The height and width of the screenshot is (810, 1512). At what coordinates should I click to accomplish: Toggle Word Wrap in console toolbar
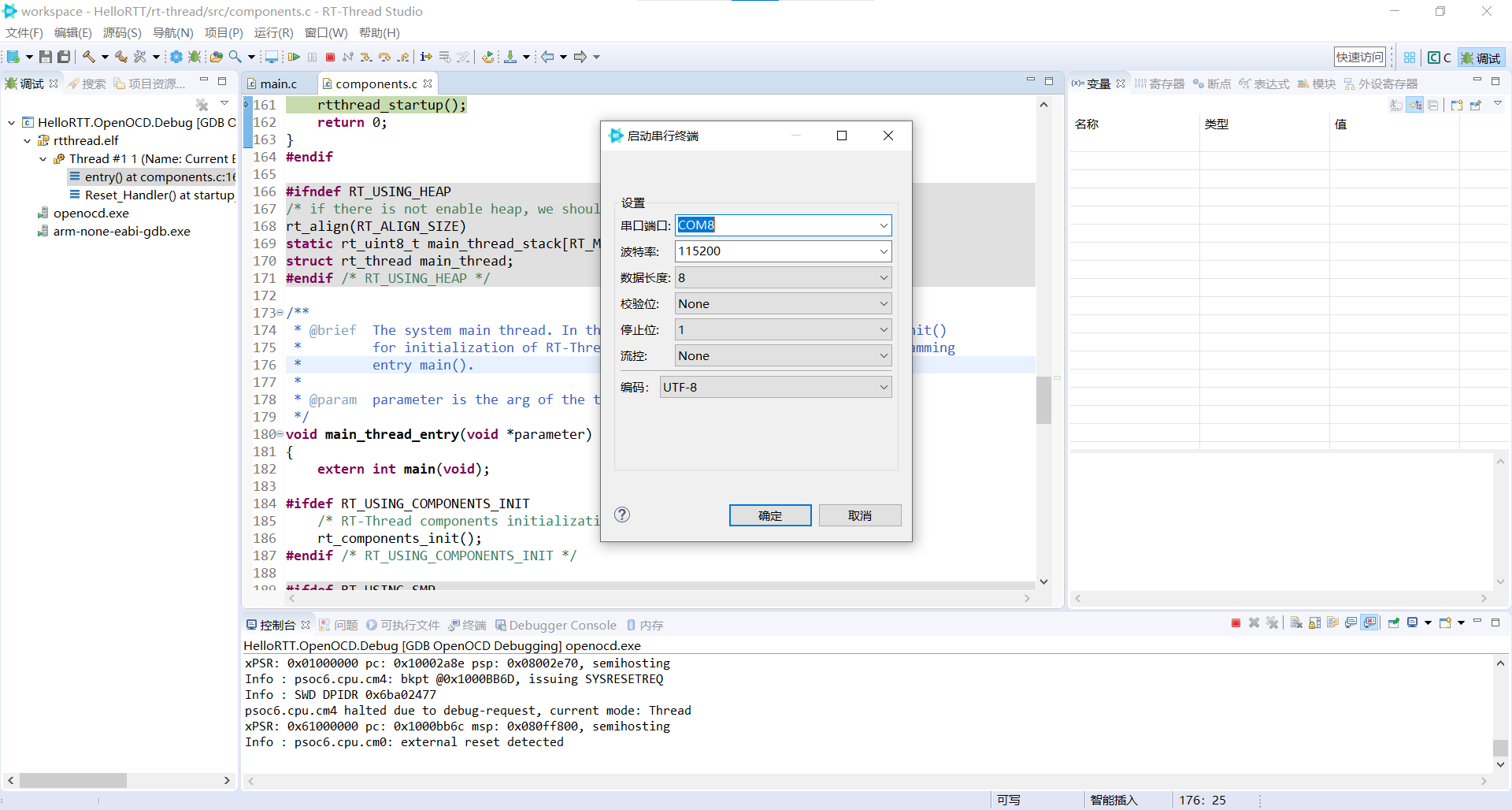[x=1332, y=623]
